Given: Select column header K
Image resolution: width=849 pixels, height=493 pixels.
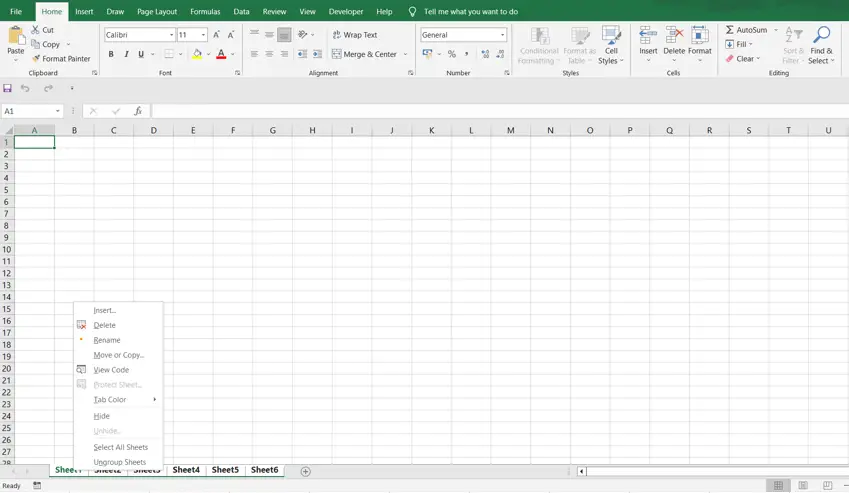Looking at the screenshot, I should coord(432,130).
